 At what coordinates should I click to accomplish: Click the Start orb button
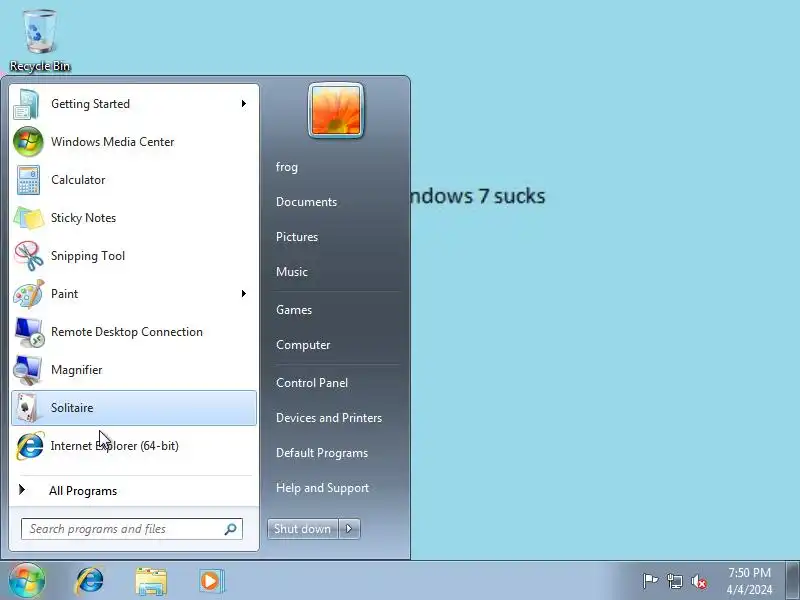27,581
